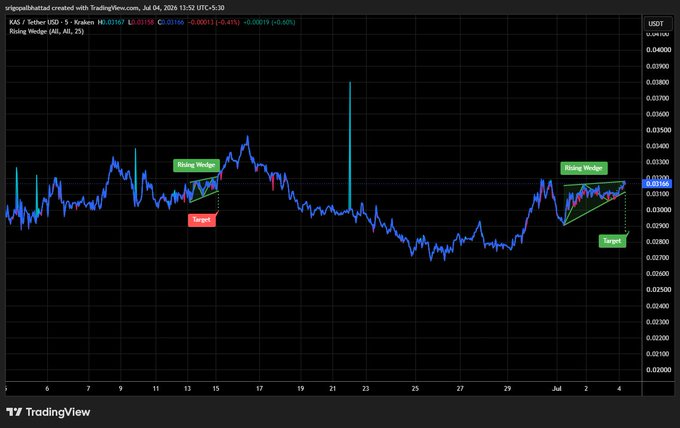Click the header attribution text with date
Image resolution: width=680 pixels, height=428 pixels.
pyautogui.click(x=114, y=8)
